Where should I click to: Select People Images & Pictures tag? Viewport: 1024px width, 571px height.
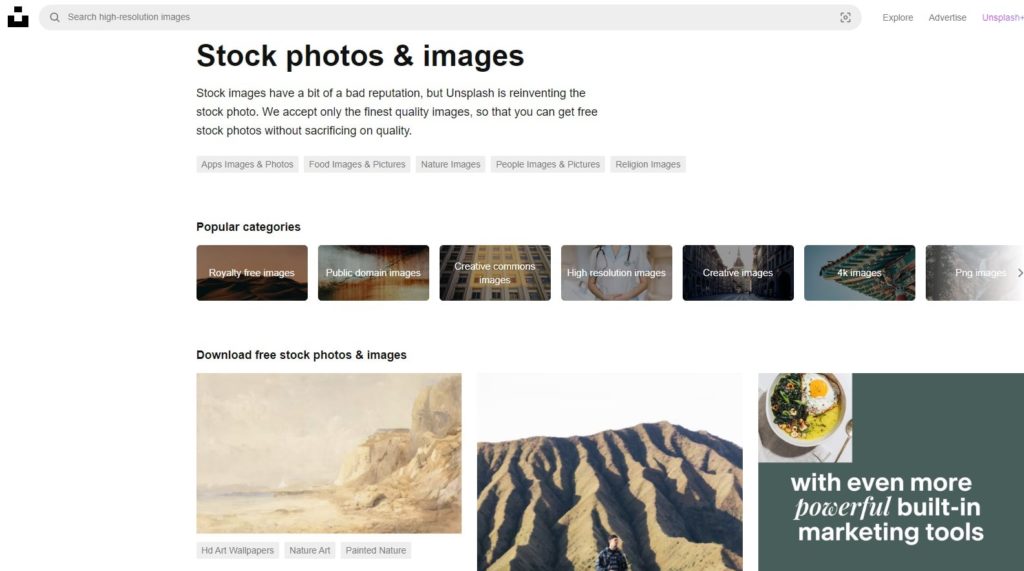click(548, 164)
